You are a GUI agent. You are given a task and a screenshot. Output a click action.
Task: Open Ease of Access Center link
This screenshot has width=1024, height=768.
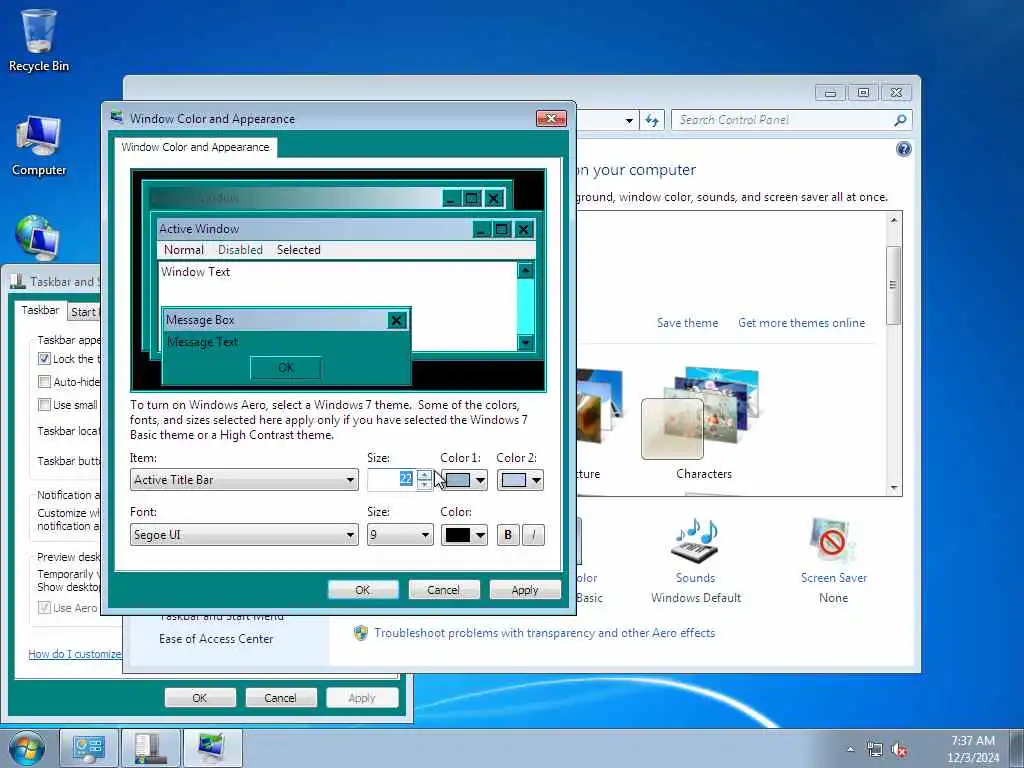(216, 639)
